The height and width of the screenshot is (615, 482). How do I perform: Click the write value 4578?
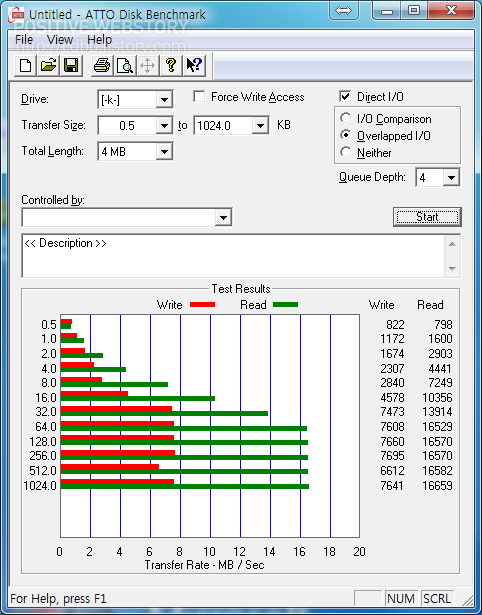pyautogui.click(x=392, y=397)
